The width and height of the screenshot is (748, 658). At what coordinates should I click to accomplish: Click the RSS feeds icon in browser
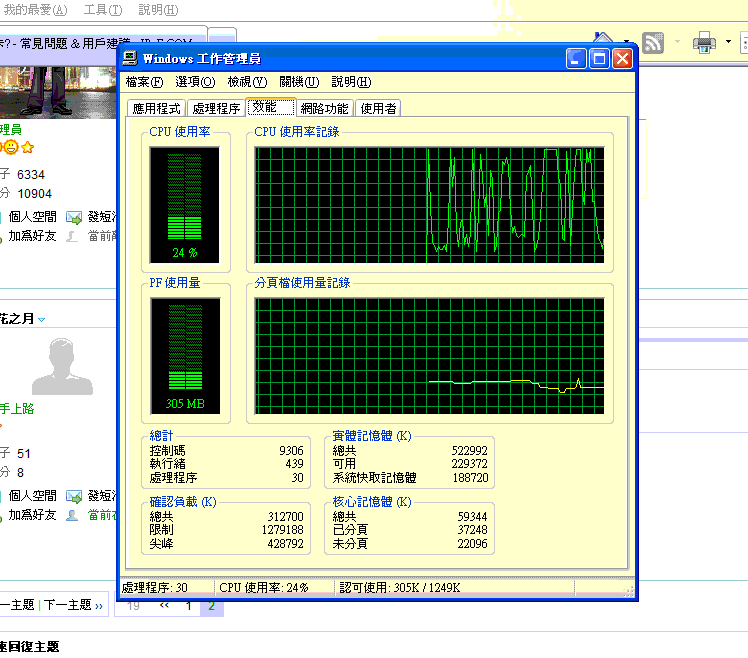pyautogui.click(x=653, y=43)
